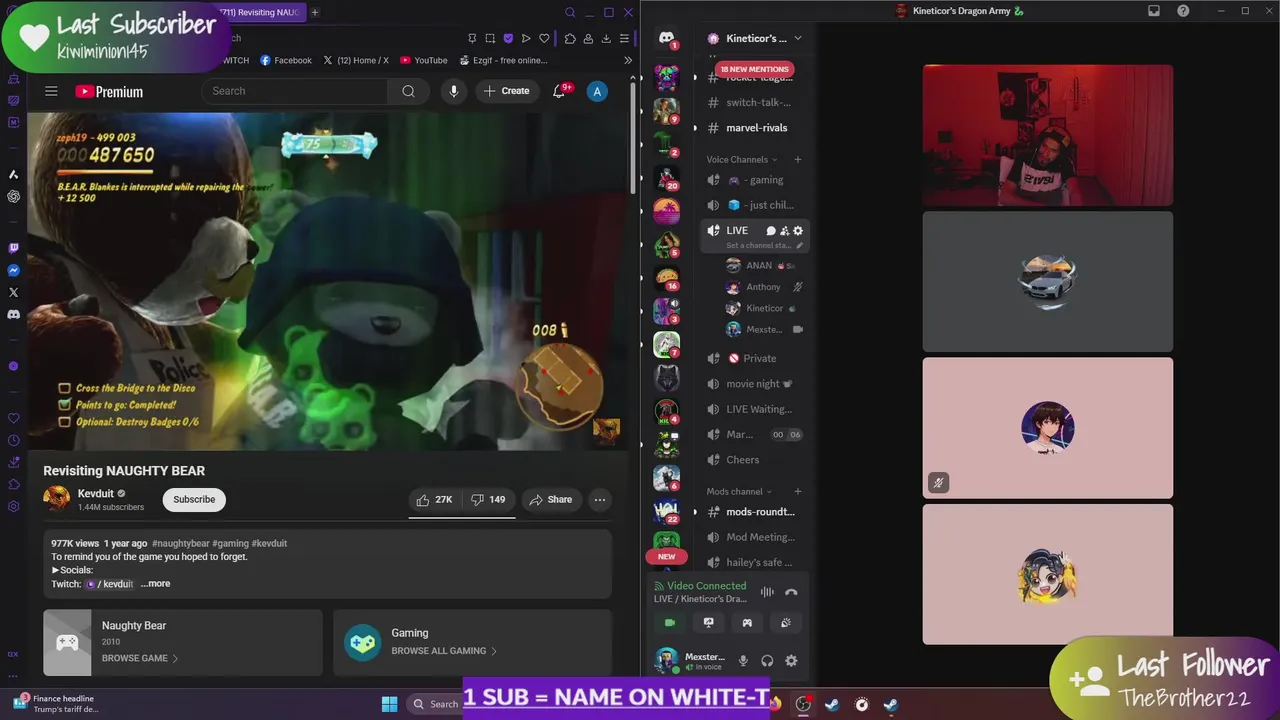Image resolution: width=1280 pixels, height=720 pixels.
Task: Join the Cheers voice channel
Action: point(755,460)
